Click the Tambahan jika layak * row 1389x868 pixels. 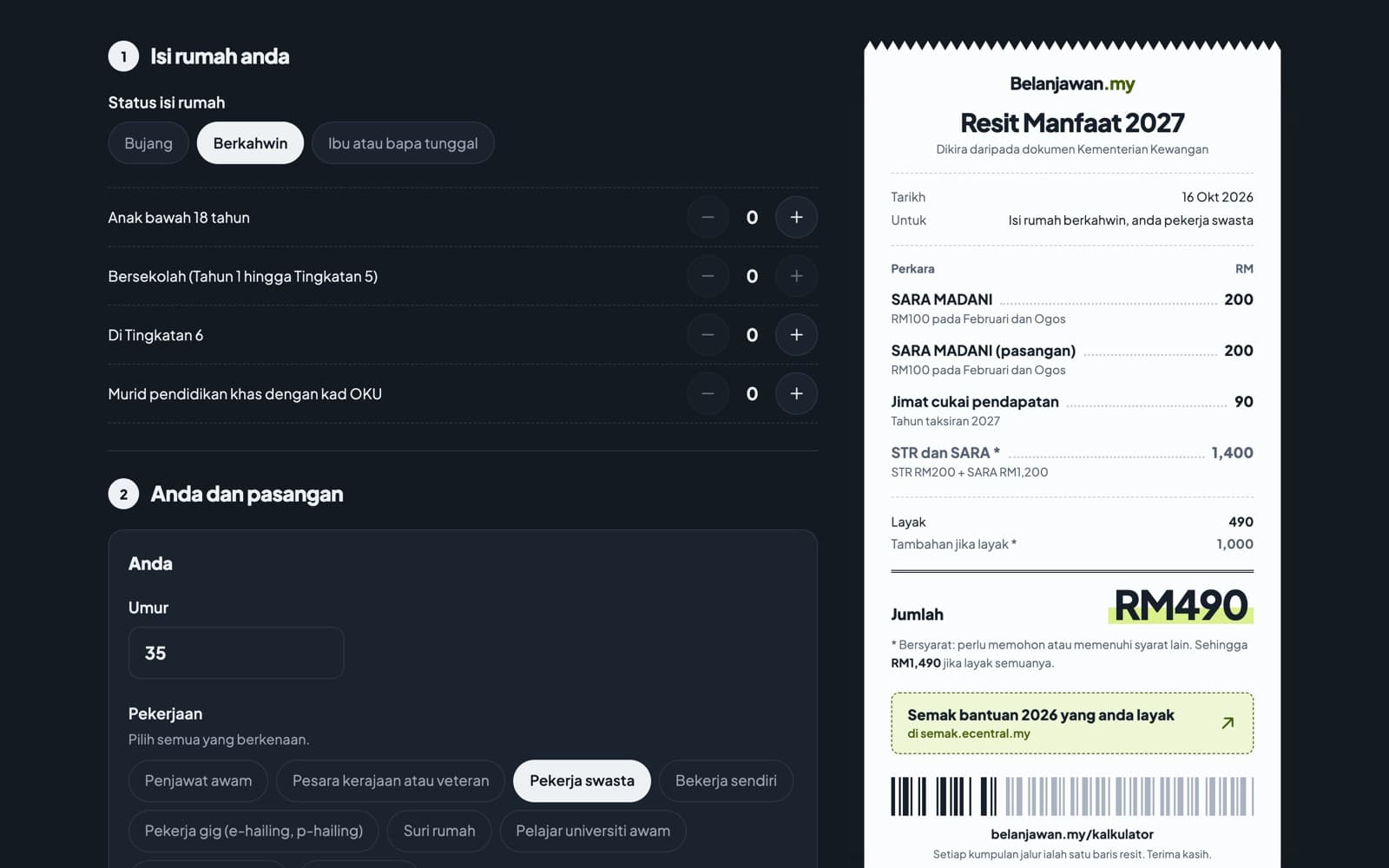pos(1072,544)
